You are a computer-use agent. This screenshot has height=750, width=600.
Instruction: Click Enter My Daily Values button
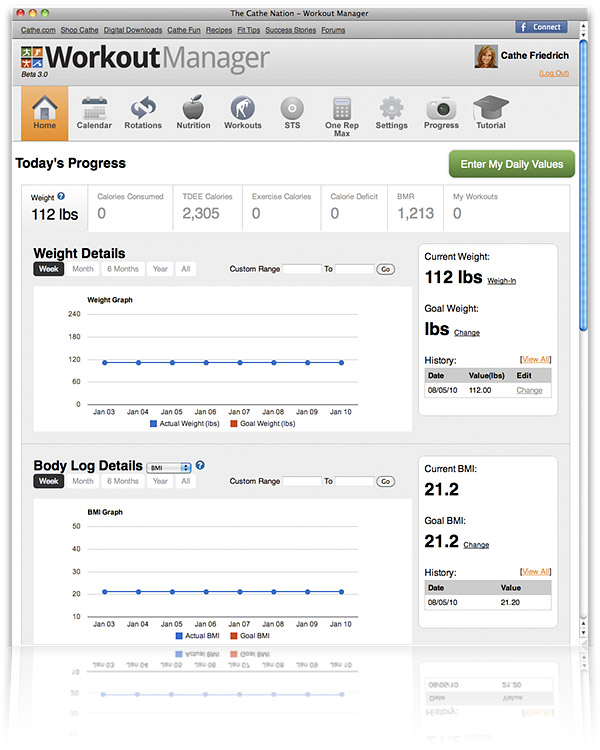coord(511,164)
